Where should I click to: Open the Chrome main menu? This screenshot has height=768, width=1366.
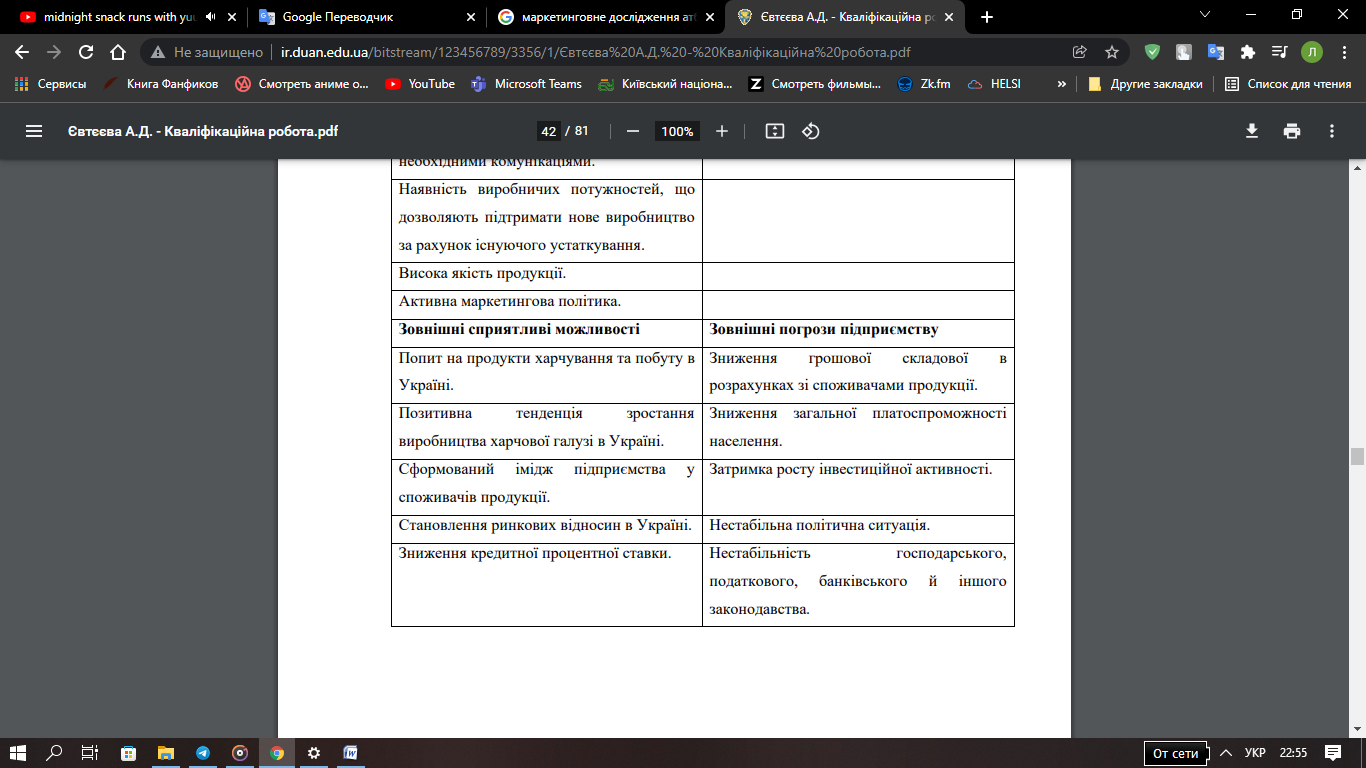tap(1343, 52)
